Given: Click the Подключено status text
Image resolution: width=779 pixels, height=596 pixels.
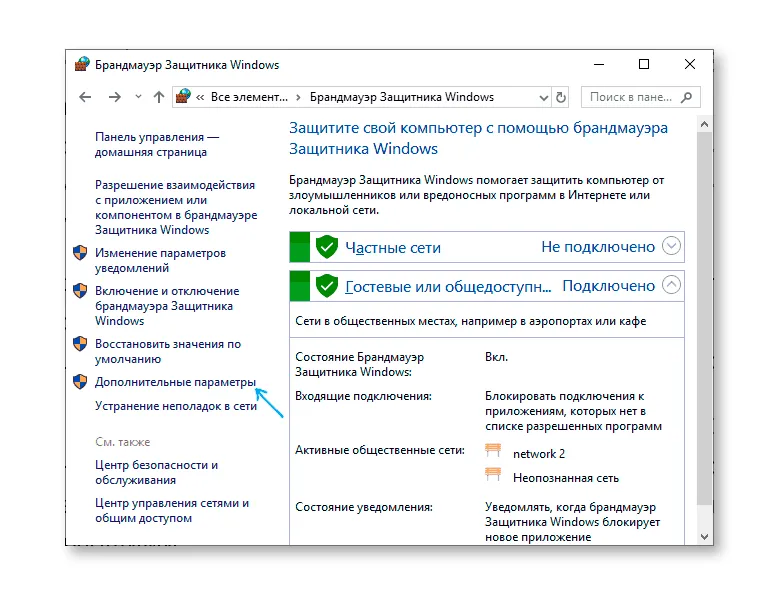Looking at the screenshot, I should pos(609,286).
